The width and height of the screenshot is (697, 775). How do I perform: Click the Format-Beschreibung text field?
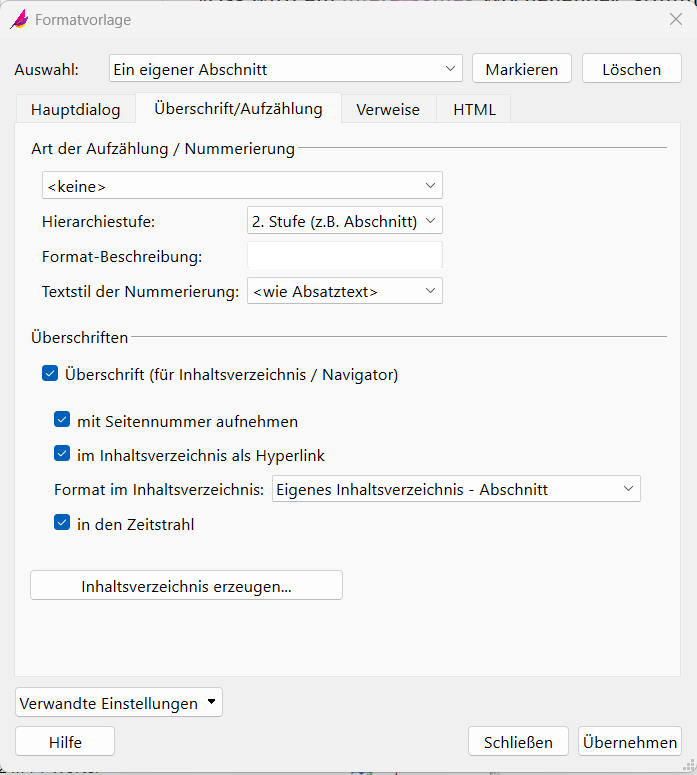pos(344,256)
